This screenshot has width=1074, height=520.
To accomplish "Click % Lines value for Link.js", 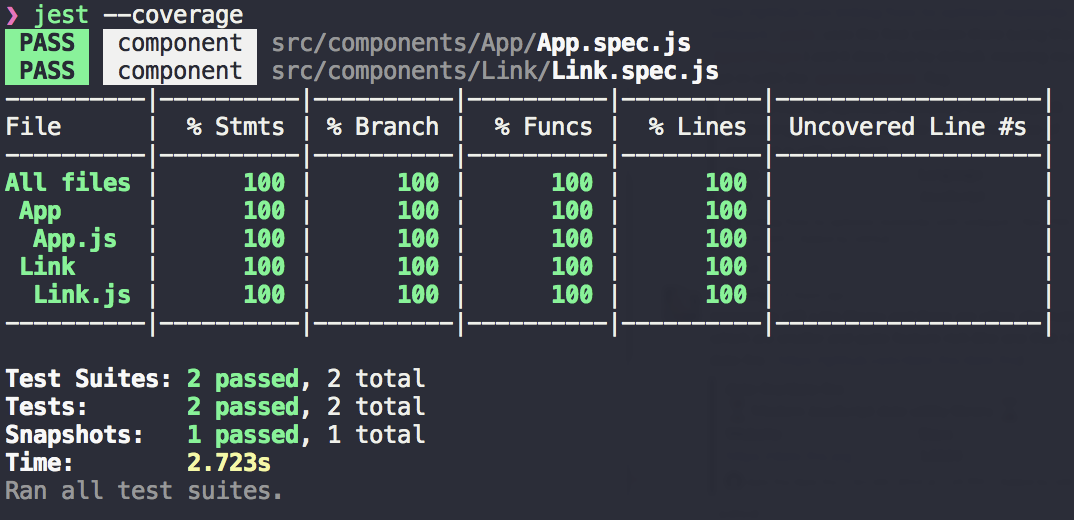I will click(726, 295).
